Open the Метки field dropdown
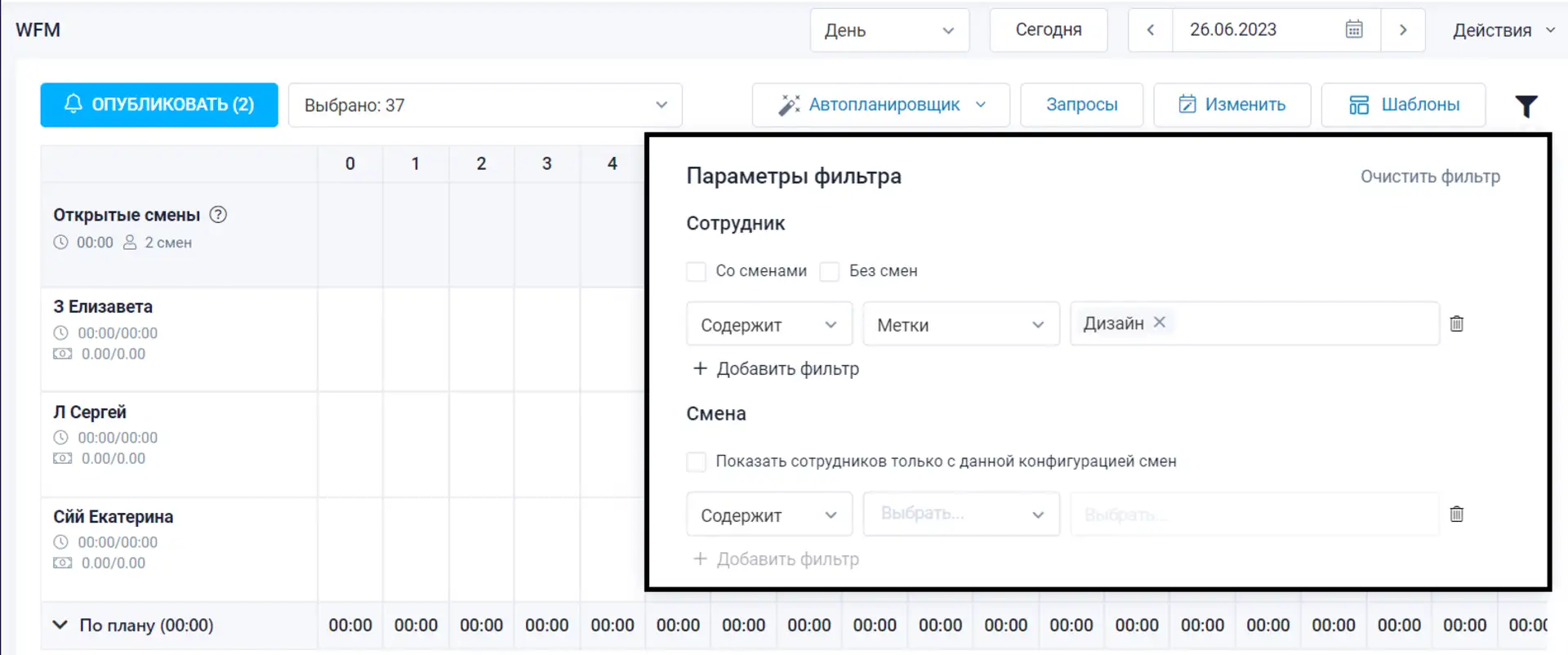 pos(961,324)
